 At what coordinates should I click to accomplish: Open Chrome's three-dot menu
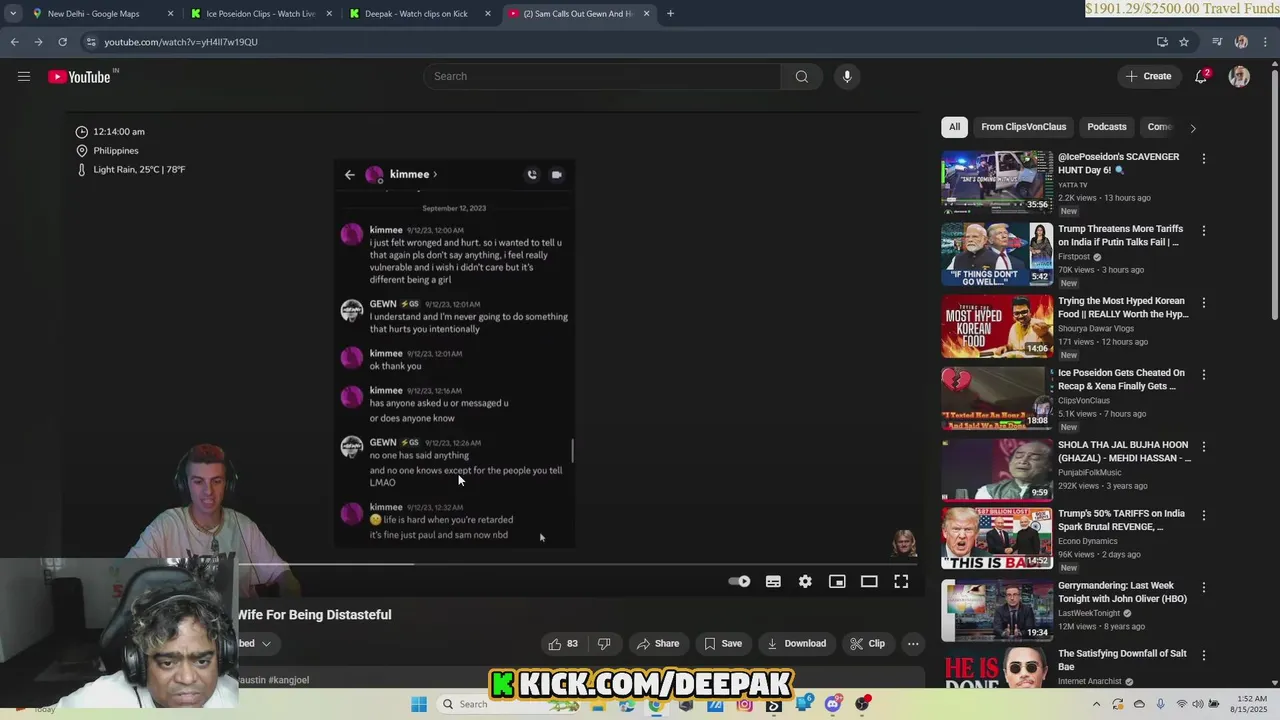pyautogui.click(x=1265, y=42)
